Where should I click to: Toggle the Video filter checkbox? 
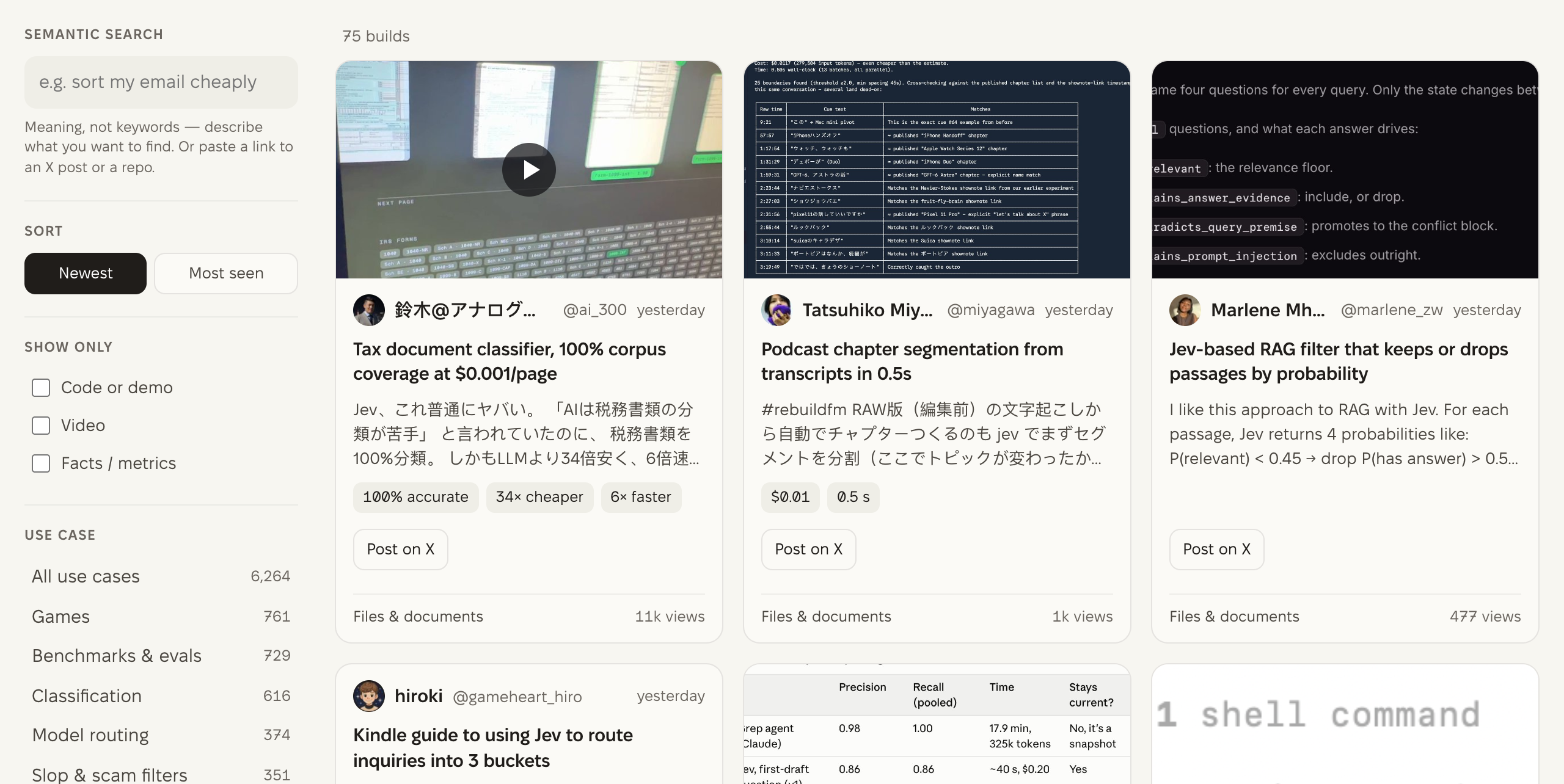(x=41, y=426)
